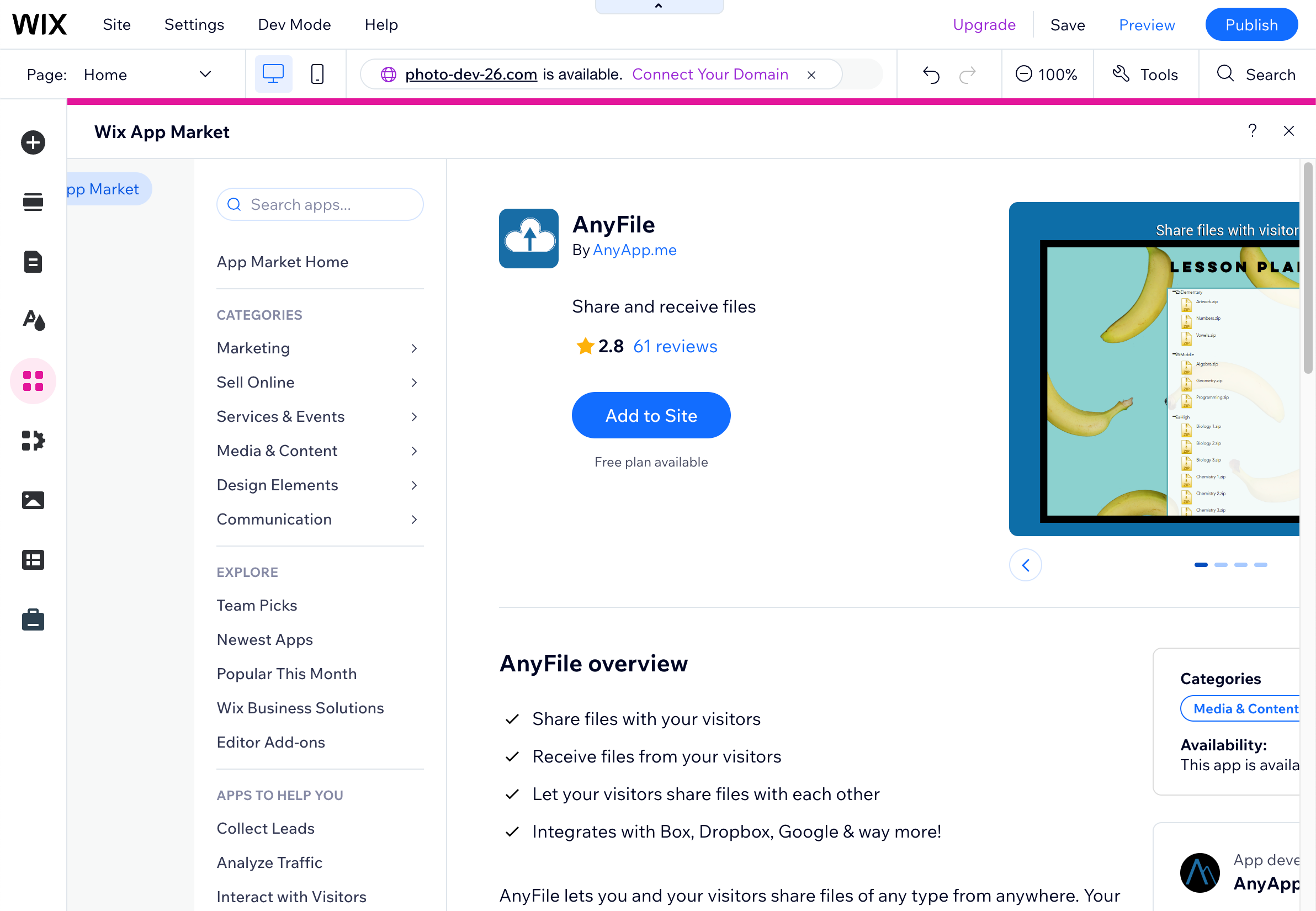
Task: Open the Pages & Menu document icon
Action: click(x=33, y=262)
